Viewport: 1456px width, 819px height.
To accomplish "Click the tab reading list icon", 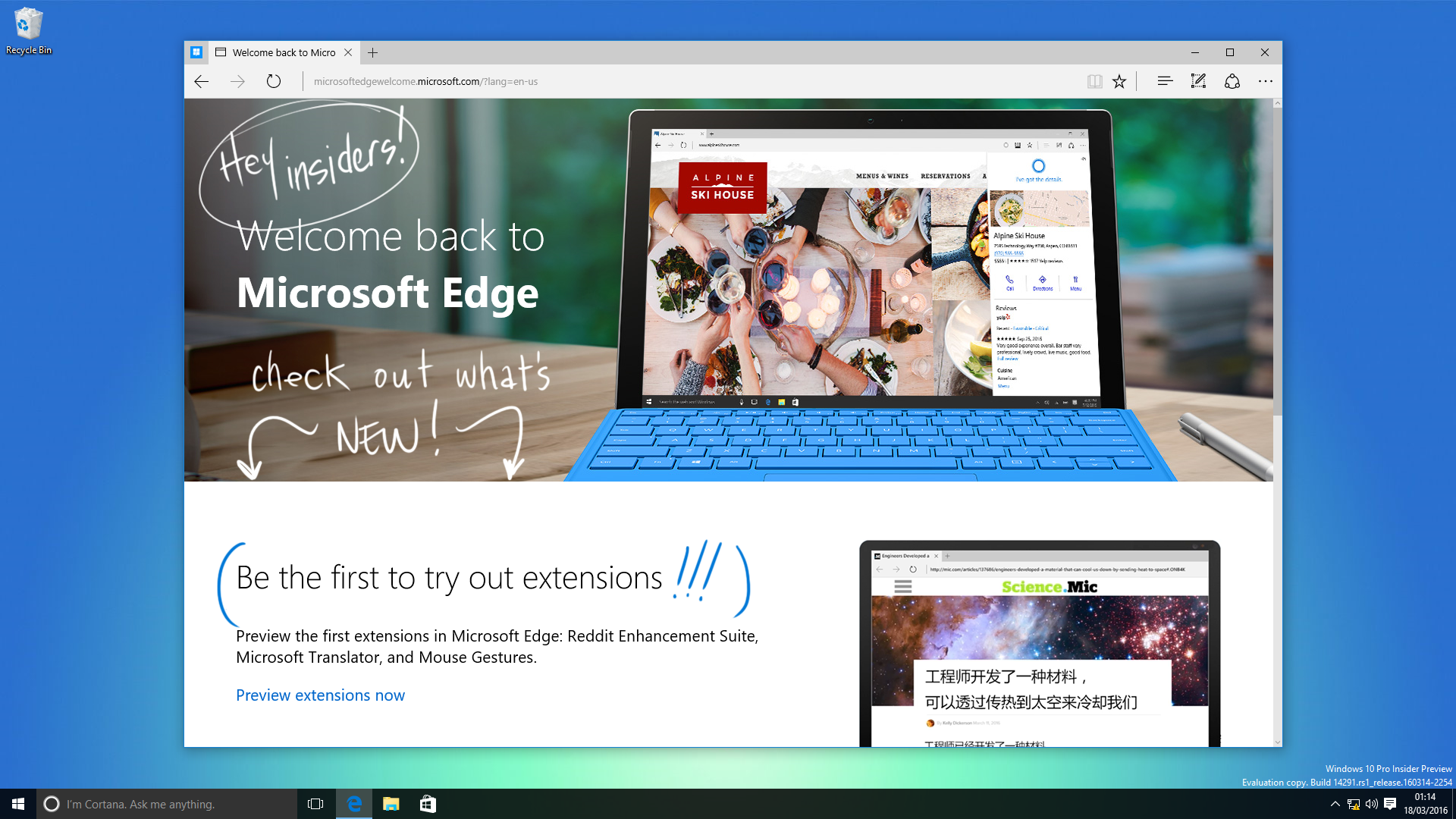I will (1096, 81).
